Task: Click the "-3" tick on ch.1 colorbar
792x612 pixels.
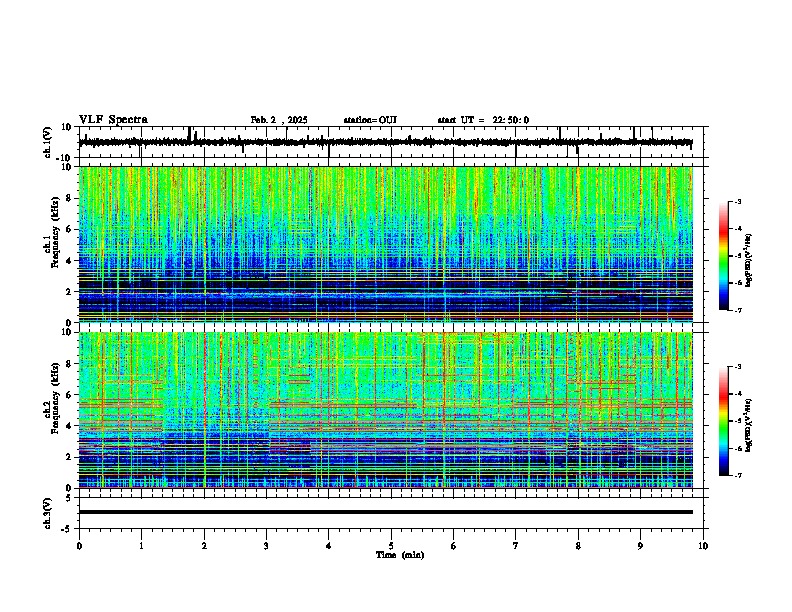Action: (737, 201)
